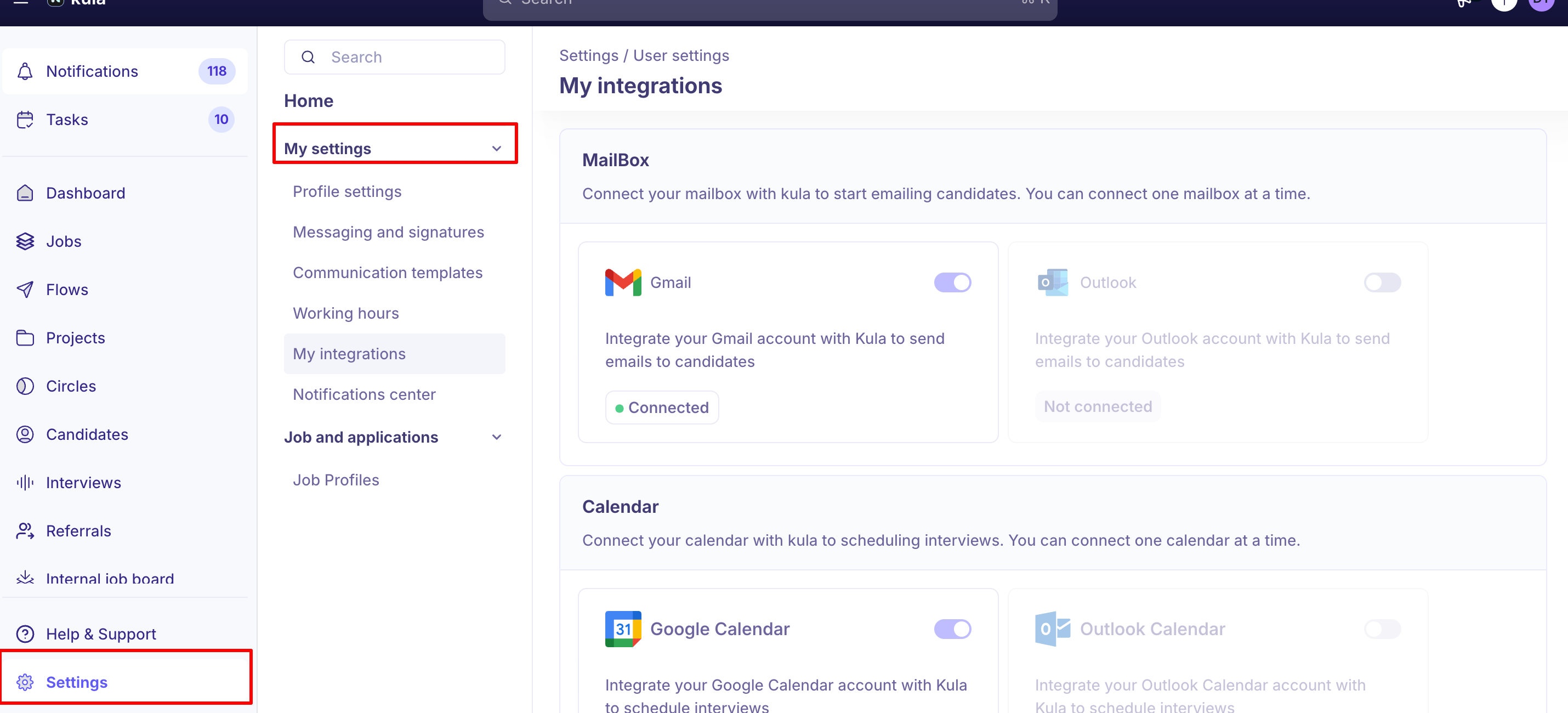Image resolution: width=1568 pixels, height=713 pixels.
Task: Open Tasks in the left sidebar
Action: click(126, 120)
